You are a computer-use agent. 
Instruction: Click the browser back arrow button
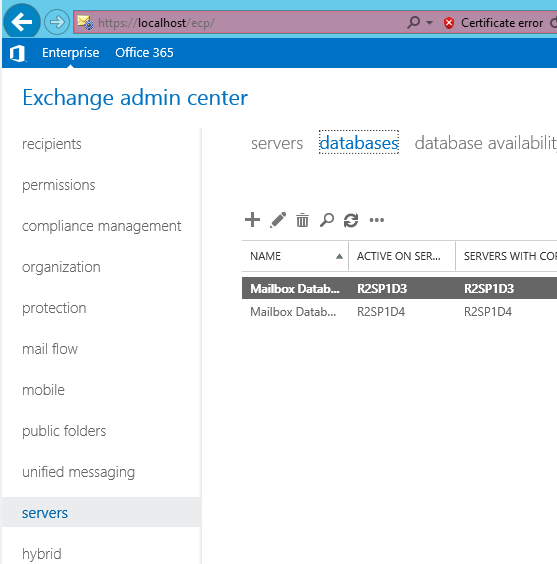(x=22, y=22)
